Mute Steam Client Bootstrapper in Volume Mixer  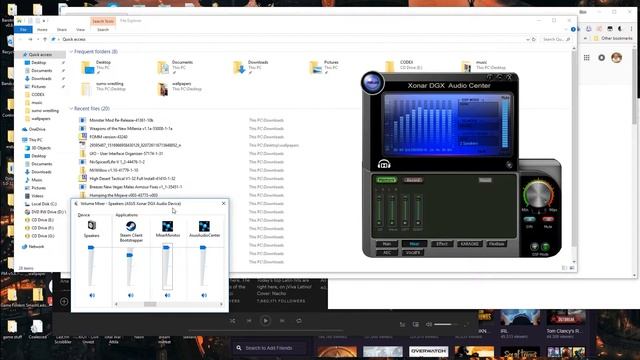click(x=131, y=295)
